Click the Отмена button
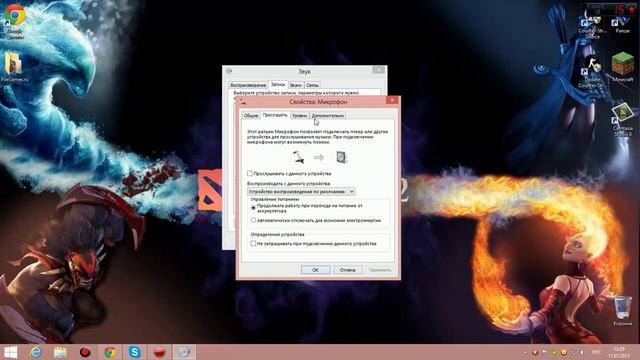The image size is (640, 360). (348, 270)
